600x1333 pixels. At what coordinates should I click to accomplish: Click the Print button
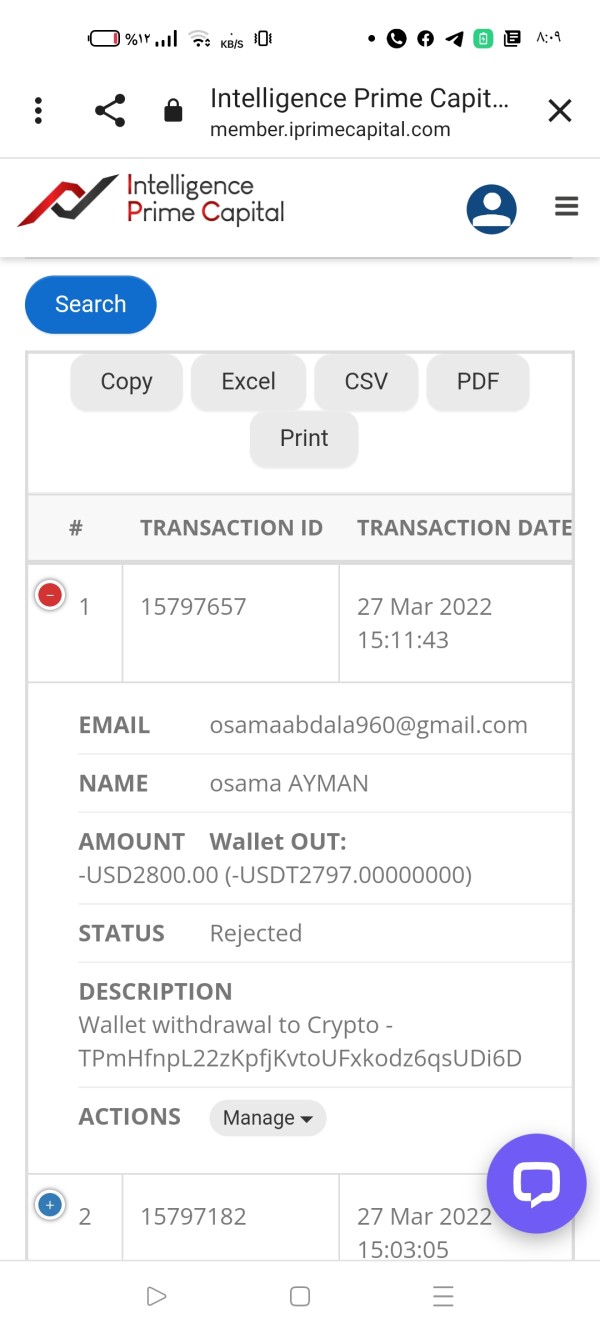point(304,438)
